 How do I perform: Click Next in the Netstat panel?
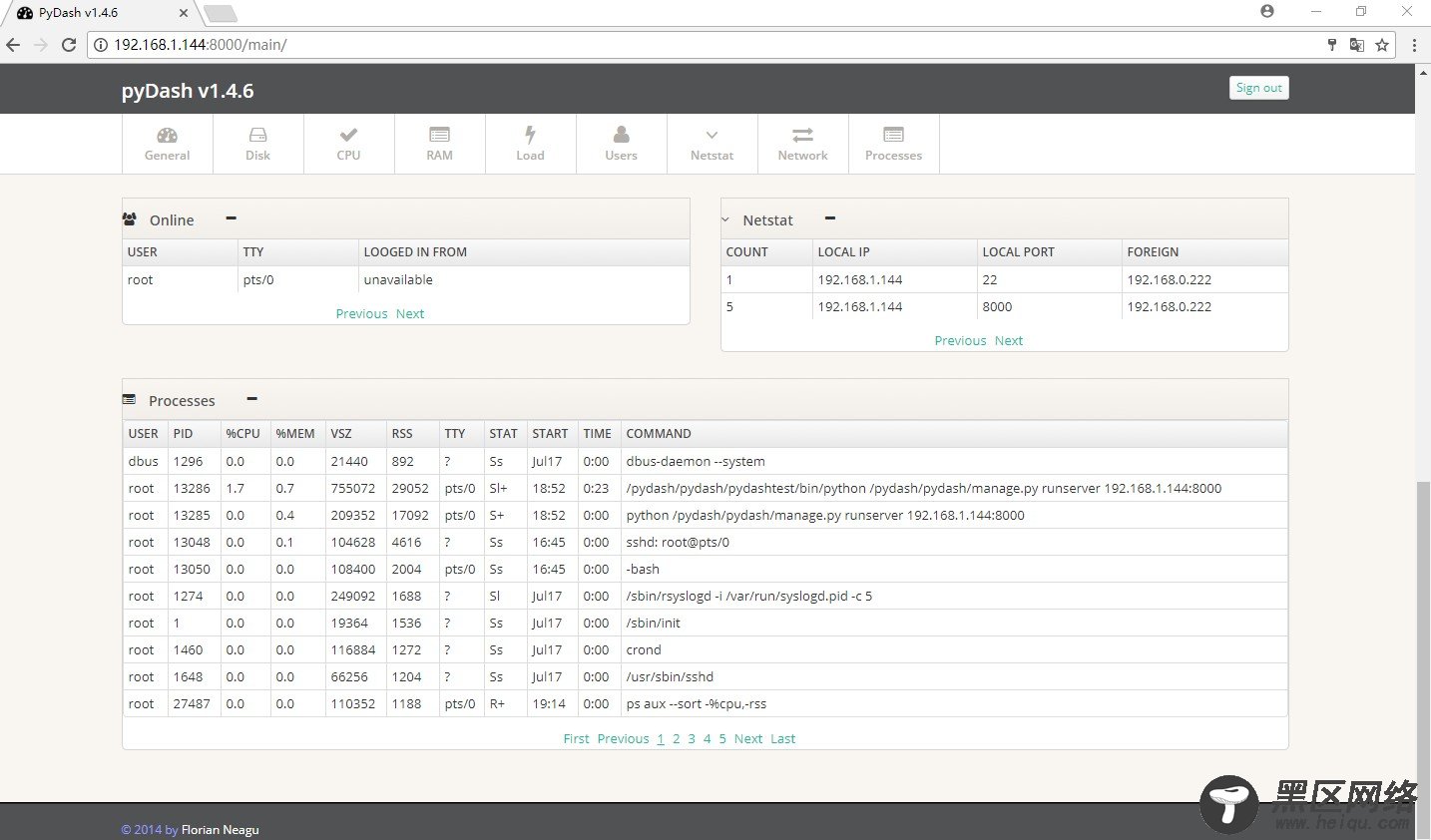tap(1009, 340)
